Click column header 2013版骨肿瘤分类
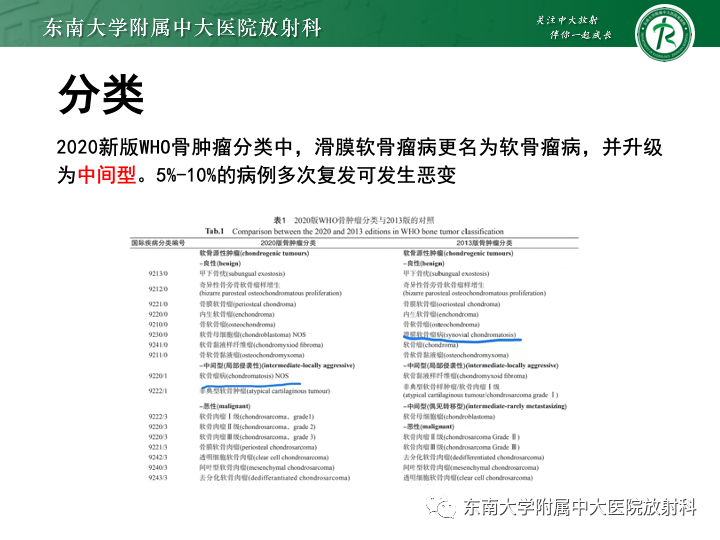720x540 pixels. [484, 242]
